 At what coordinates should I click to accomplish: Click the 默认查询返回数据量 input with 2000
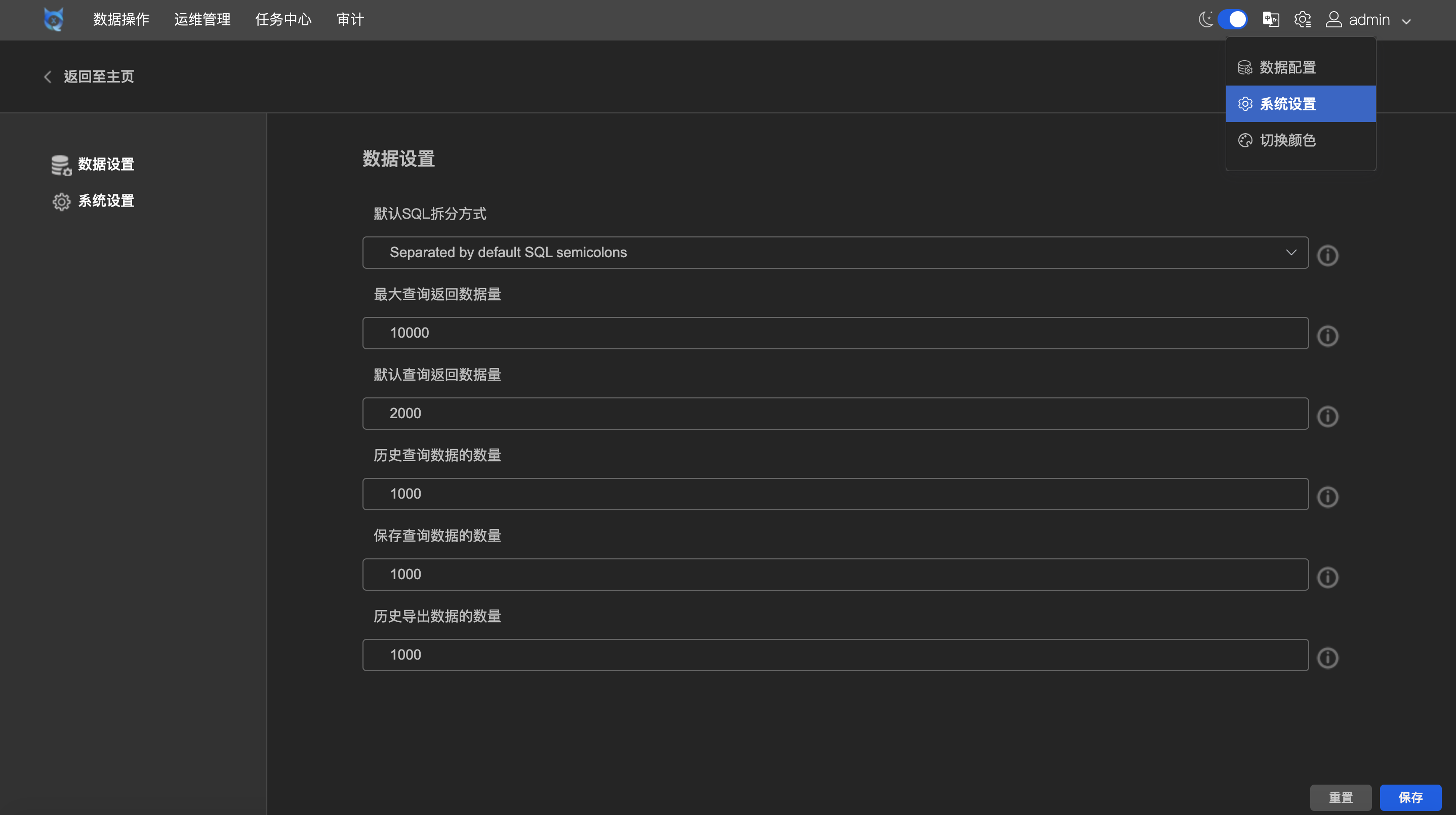pyautogui.click(x=835, y=414)
